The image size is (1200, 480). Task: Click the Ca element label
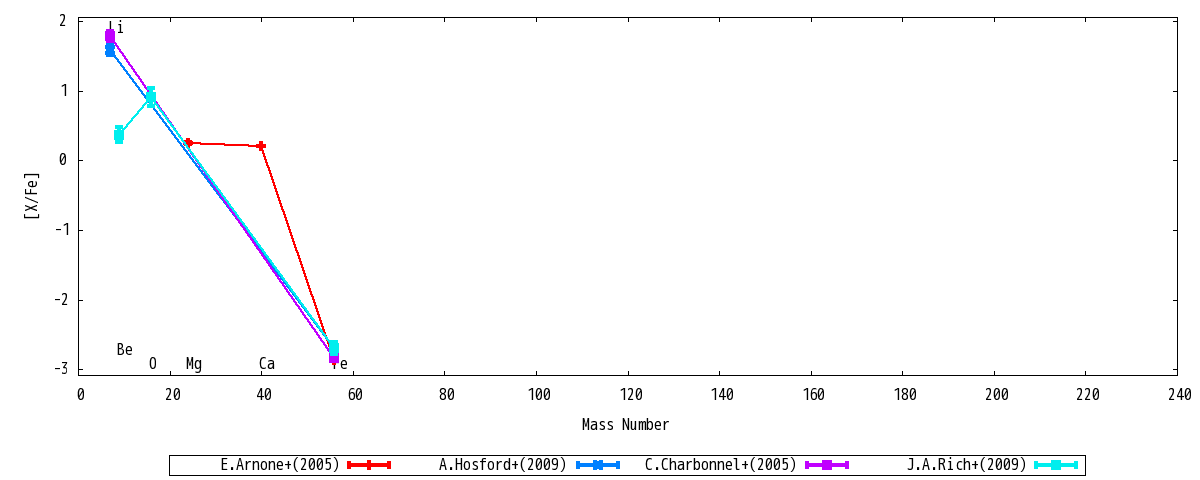pyautogui.click(x=267, y=364)
